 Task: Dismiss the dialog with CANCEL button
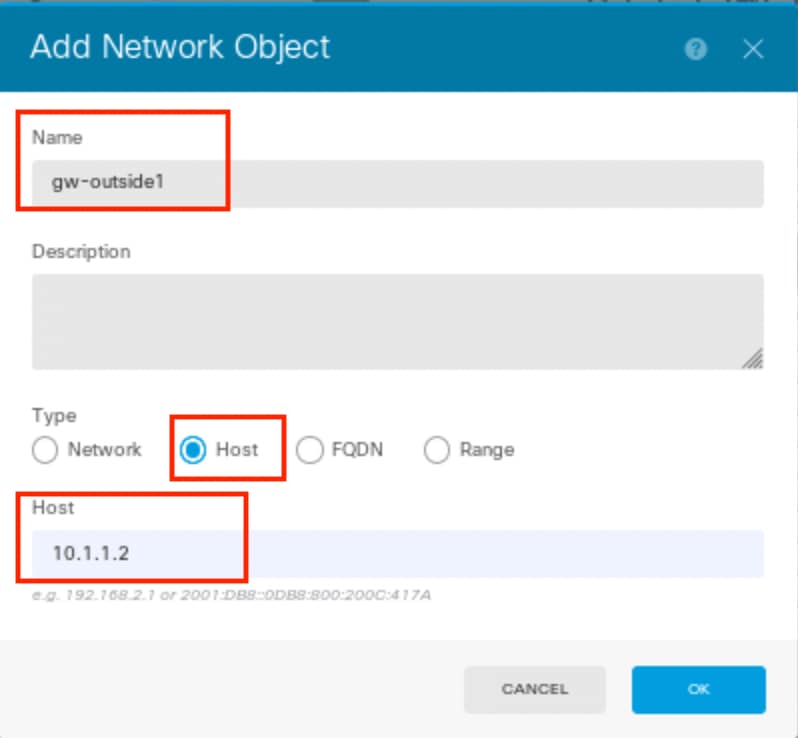(x=534, y=689)
